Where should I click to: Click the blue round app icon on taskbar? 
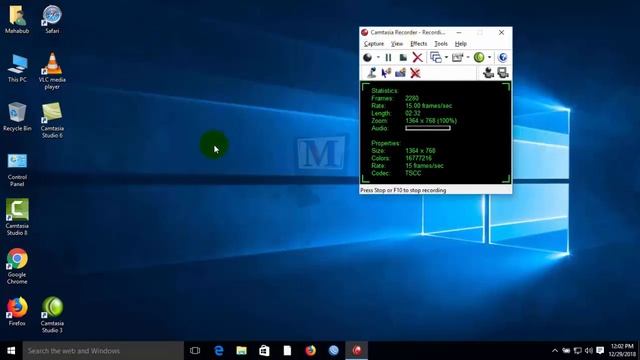click(x=333, y=351)
